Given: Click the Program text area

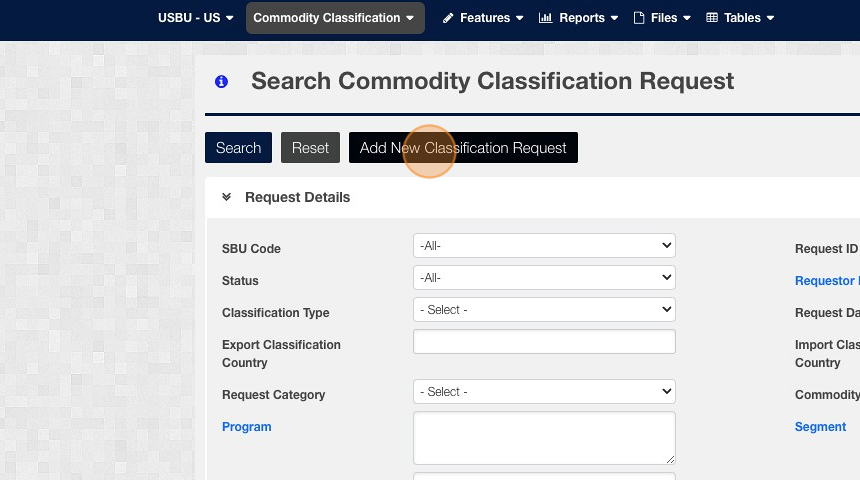Looking at the screenshot, I should (544, 437).
